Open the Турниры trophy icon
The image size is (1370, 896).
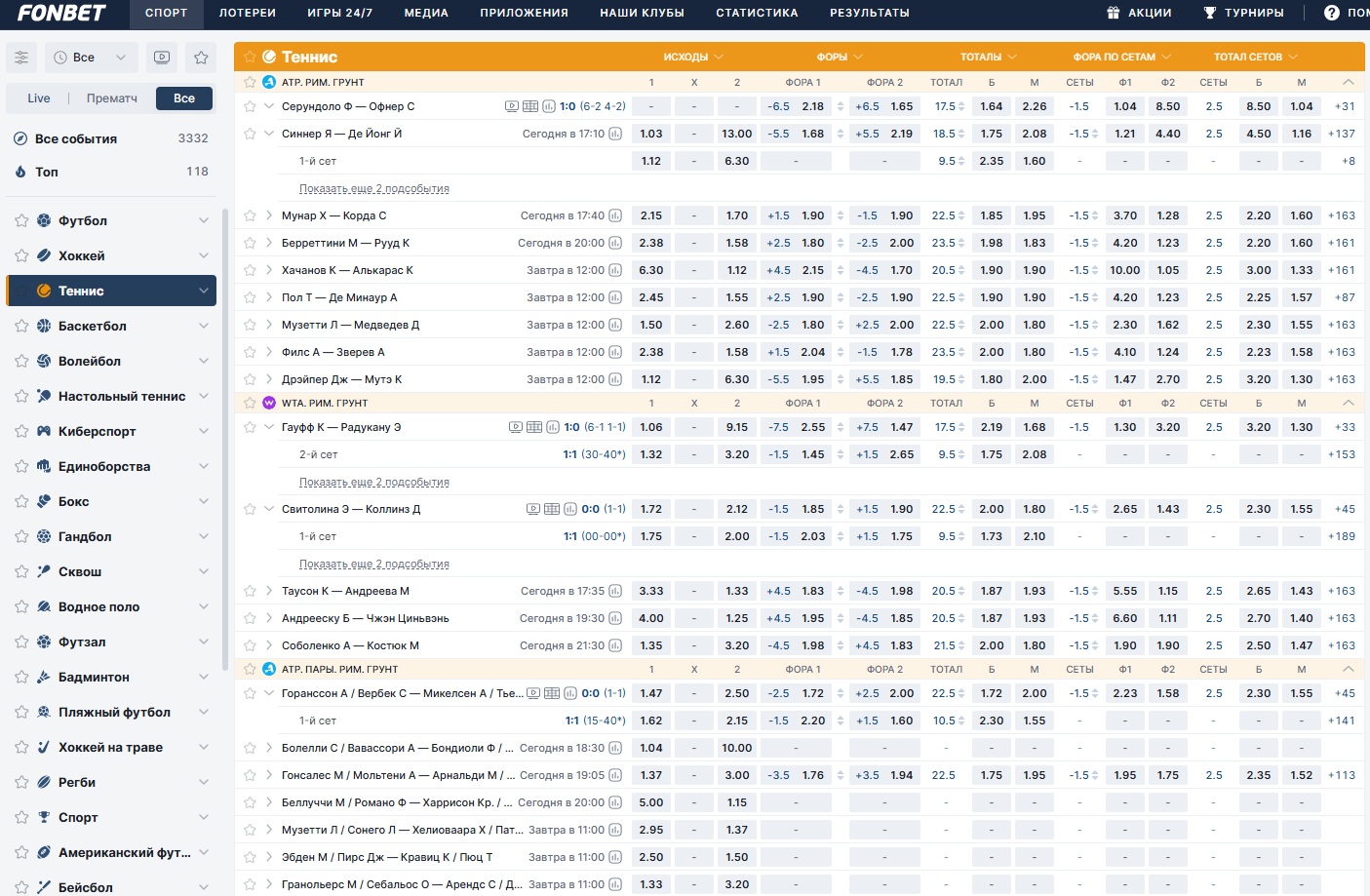click(x=1210, y=13)
